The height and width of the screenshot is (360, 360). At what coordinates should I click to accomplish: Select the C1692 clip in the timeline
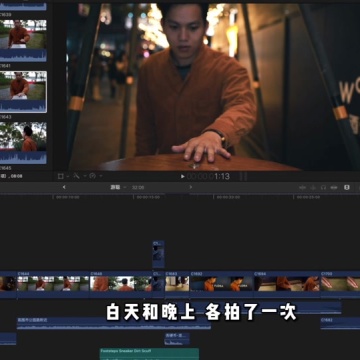point(222,284)
